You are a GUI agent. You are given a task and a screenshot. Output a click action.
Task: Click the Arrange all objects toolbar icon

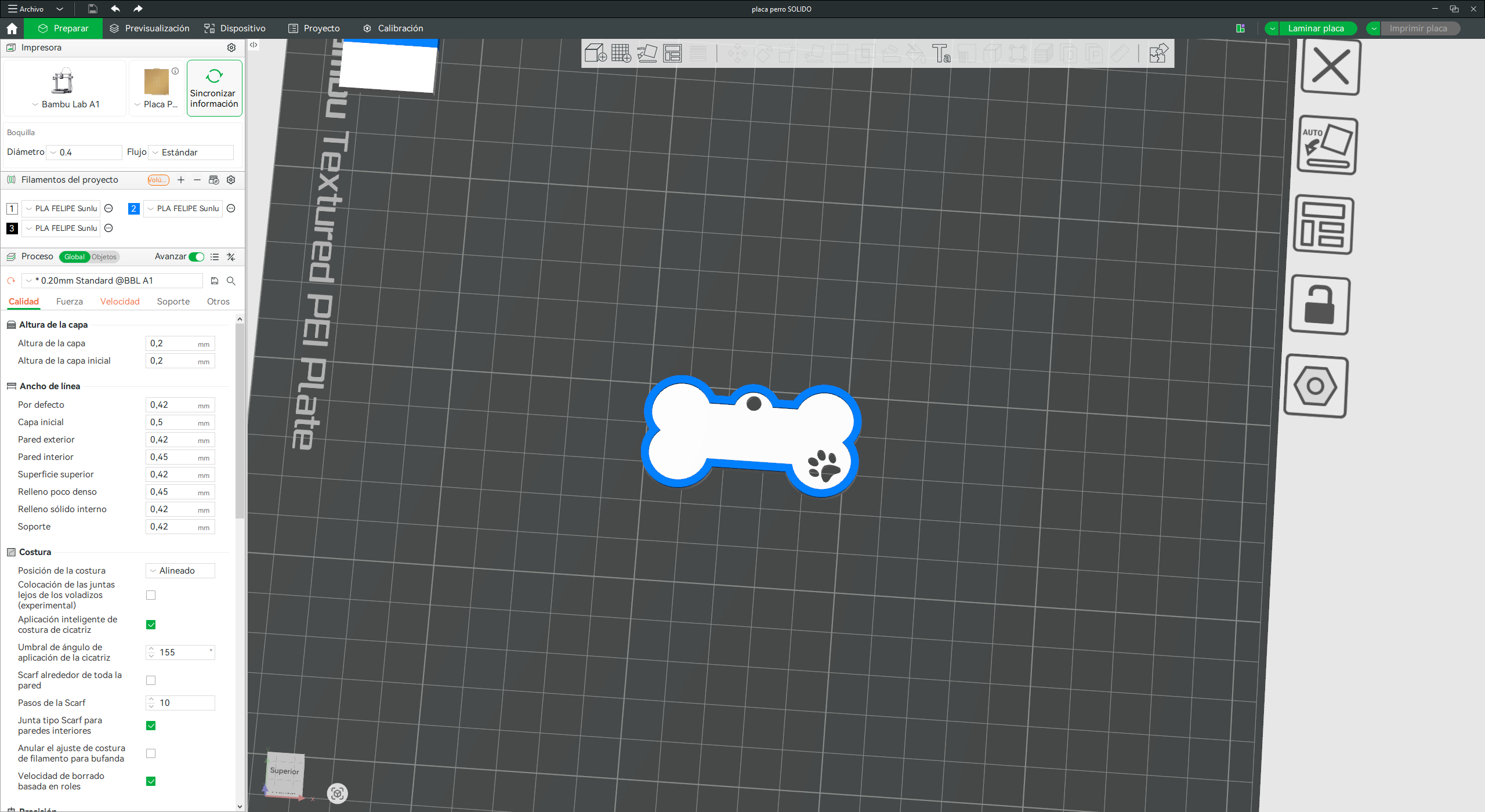pyautogui.click(x=672, y=53)
